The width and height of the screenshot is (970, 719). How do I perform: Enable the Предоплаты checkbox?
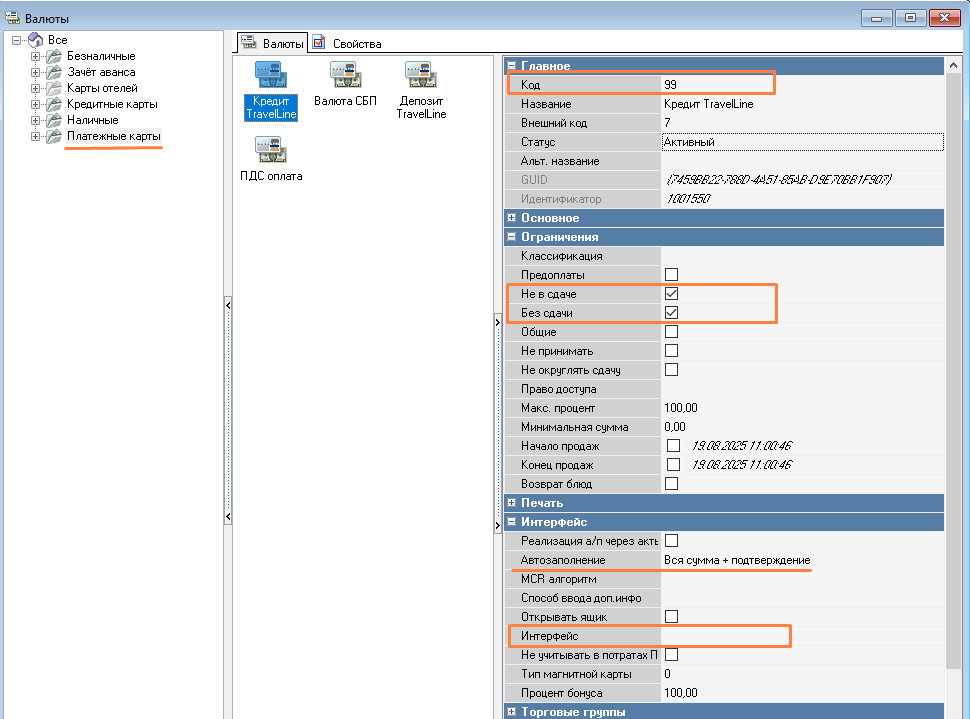tap(672, 275)
